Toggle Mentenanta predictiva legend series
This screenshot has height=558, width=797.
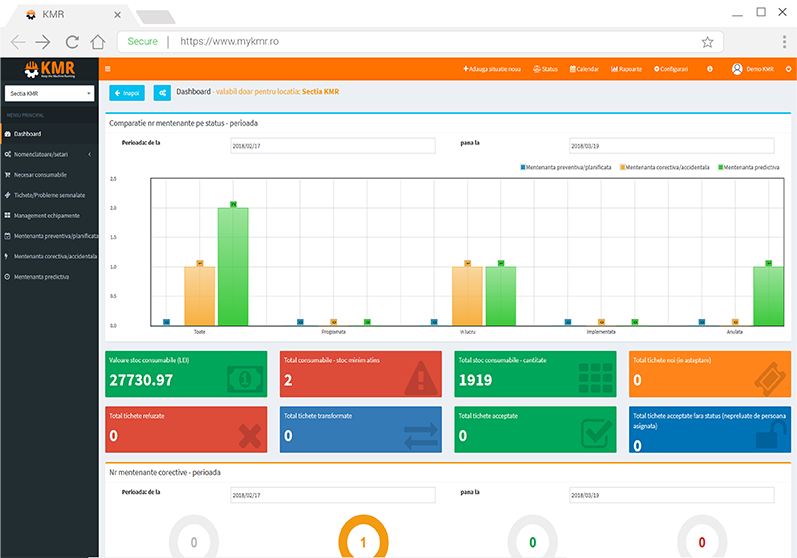tap(749, 167)
